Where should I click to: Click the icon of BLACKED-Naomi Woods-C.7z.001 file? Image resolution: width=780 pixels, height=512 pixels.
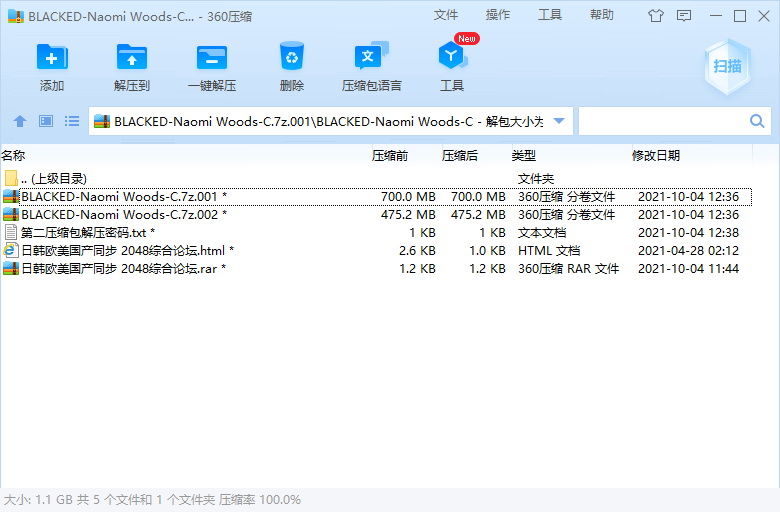11,197
